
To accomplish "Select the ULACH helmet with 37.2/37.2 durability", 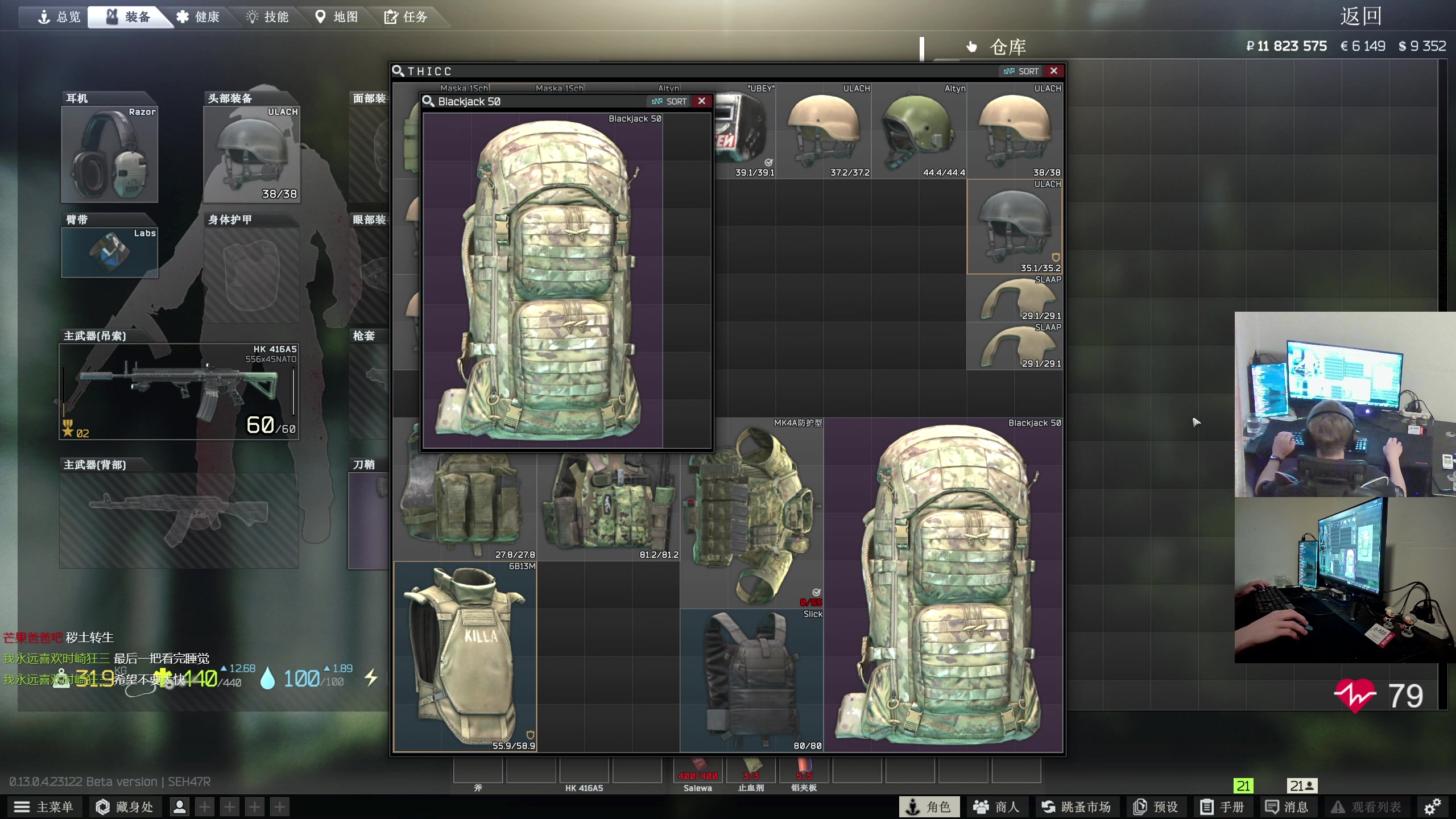I will [824, 131].
